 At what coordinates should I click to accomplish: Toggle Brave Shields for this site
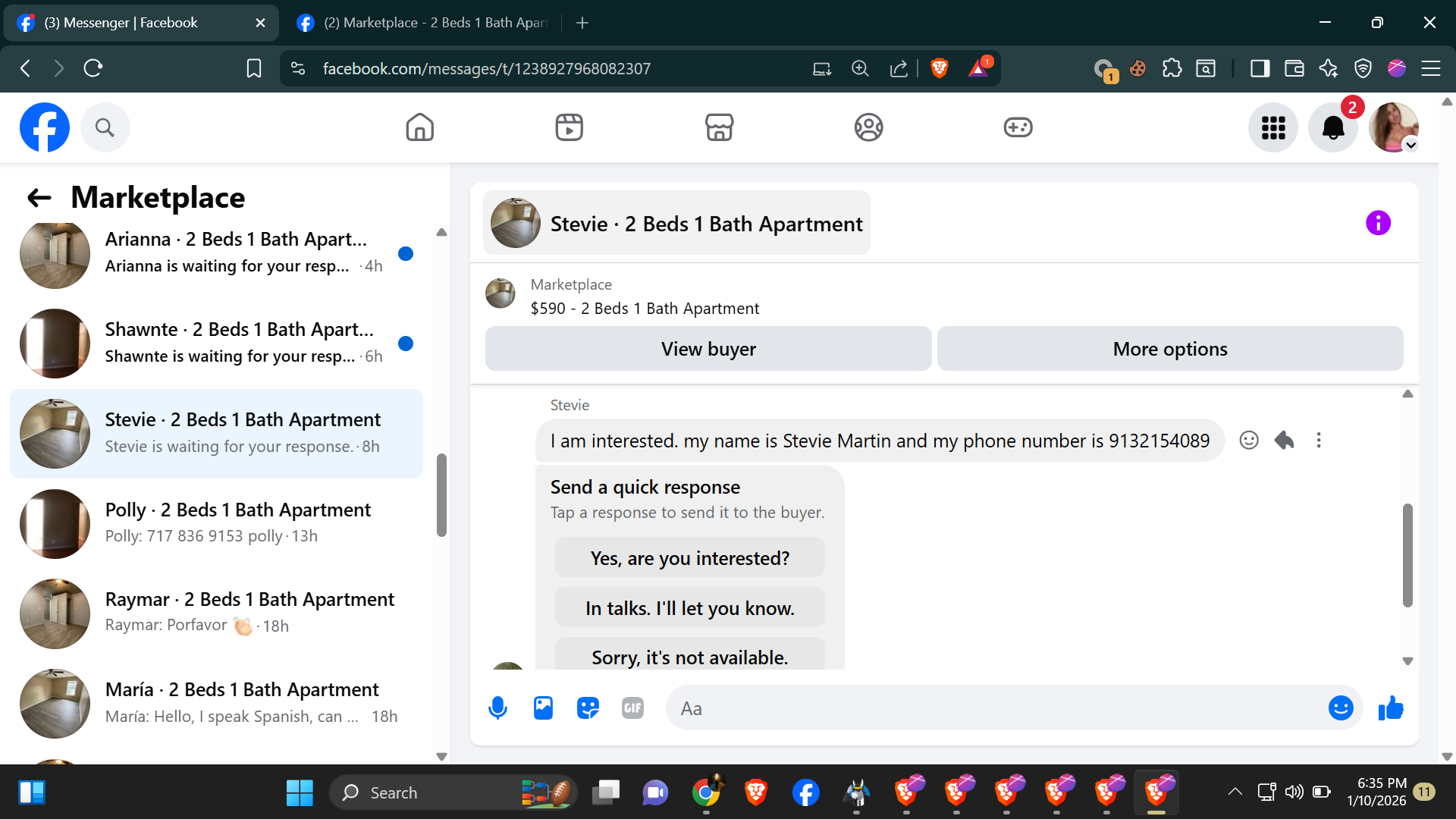[x=939, y=68]
